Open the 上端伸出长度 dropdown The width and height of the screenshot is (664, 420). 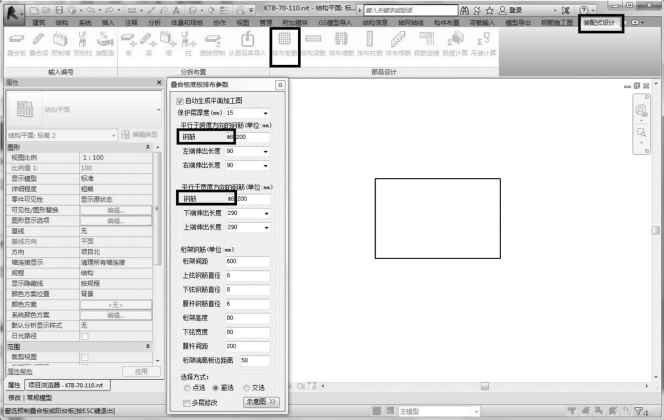[x=266, y=228]
